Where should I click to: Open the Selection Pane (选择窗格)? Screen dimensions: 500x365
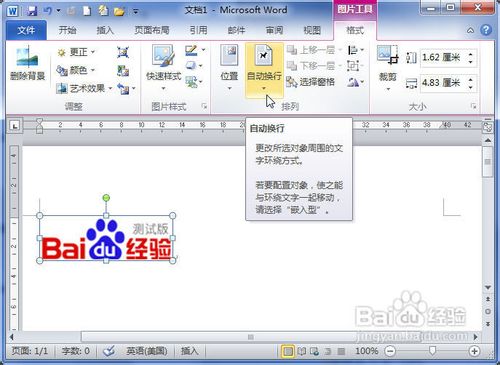(x=310, y=82)
